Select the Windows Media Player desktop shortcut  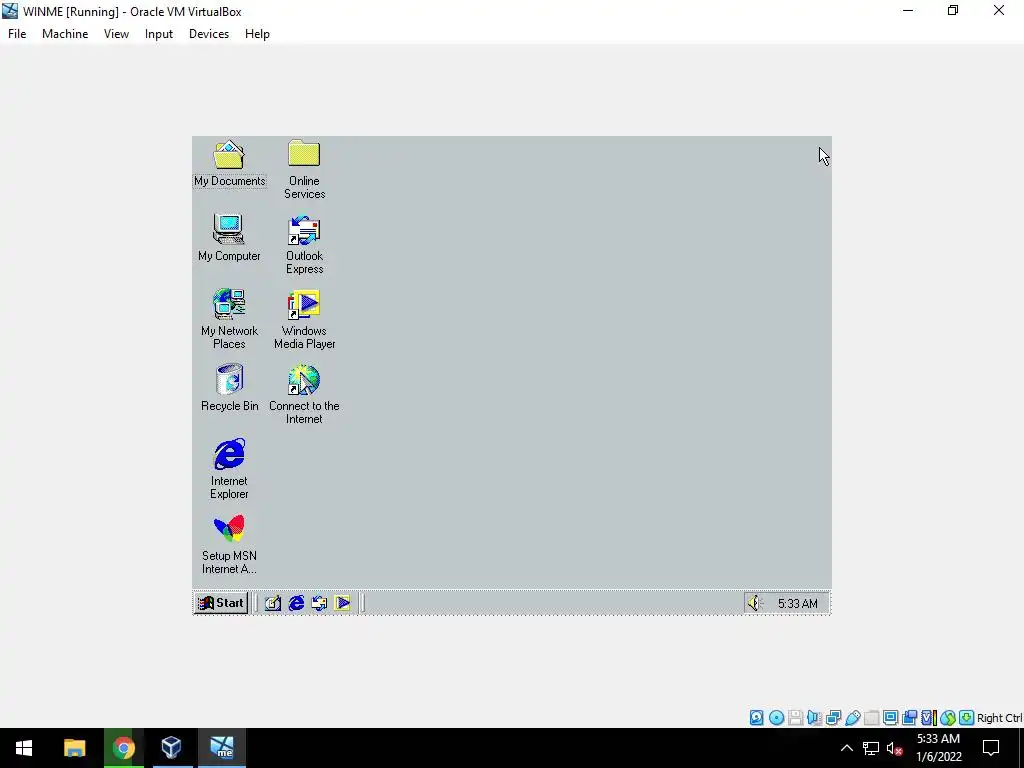click(x=304, y=319)
